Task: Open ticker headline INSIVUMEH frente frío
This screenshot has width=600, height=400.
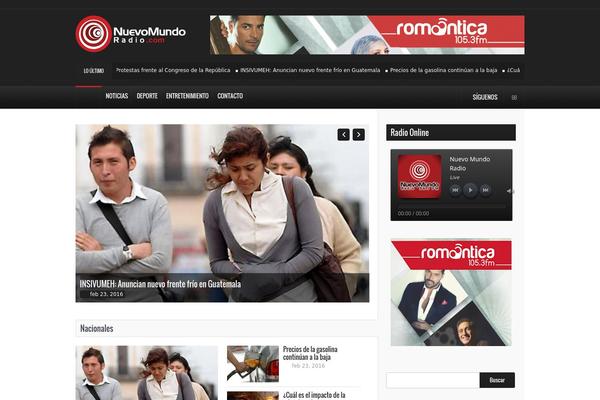Action: point(310,70)
